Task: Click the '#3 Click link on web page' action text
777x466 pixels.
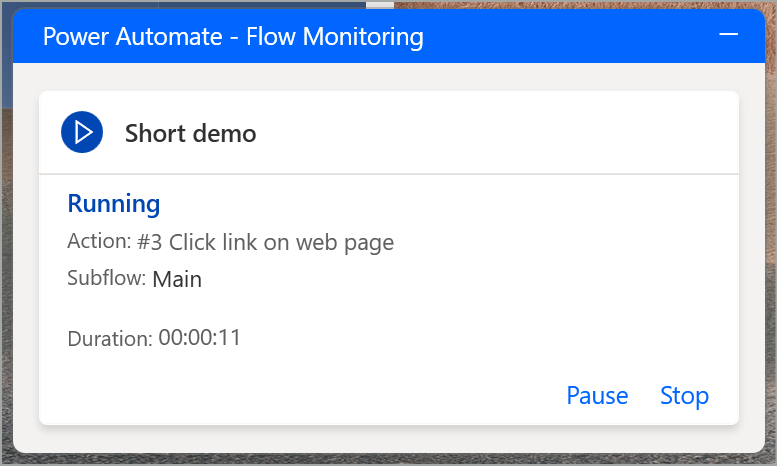Action: 266,242
